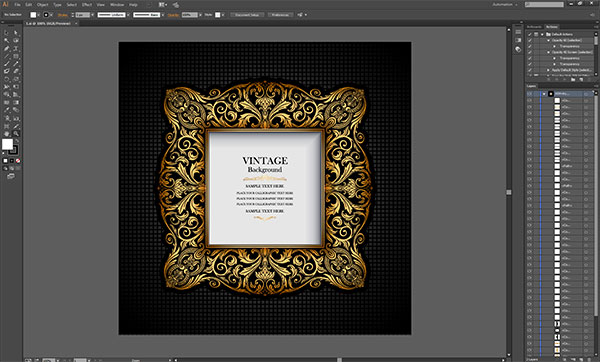600x362 pixels.
Task: Select the Blob Brush tool
Action: pyautogui.click(x=7, y=71)
